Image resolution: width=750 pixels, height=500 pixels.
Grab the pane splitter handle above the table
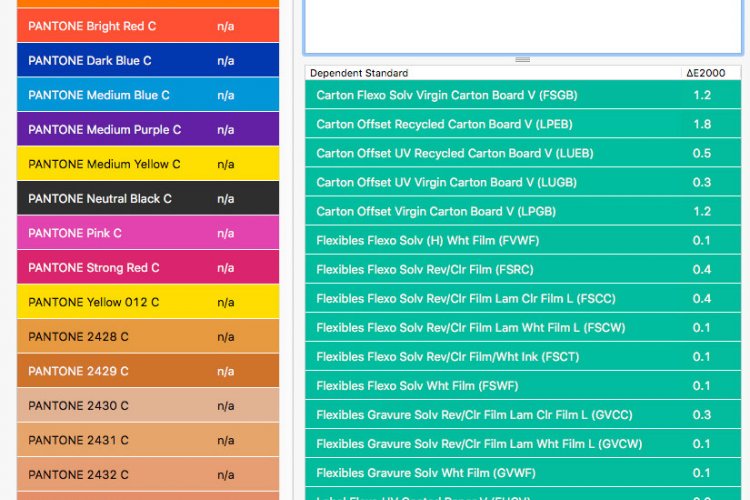click(x=522, y=59)
